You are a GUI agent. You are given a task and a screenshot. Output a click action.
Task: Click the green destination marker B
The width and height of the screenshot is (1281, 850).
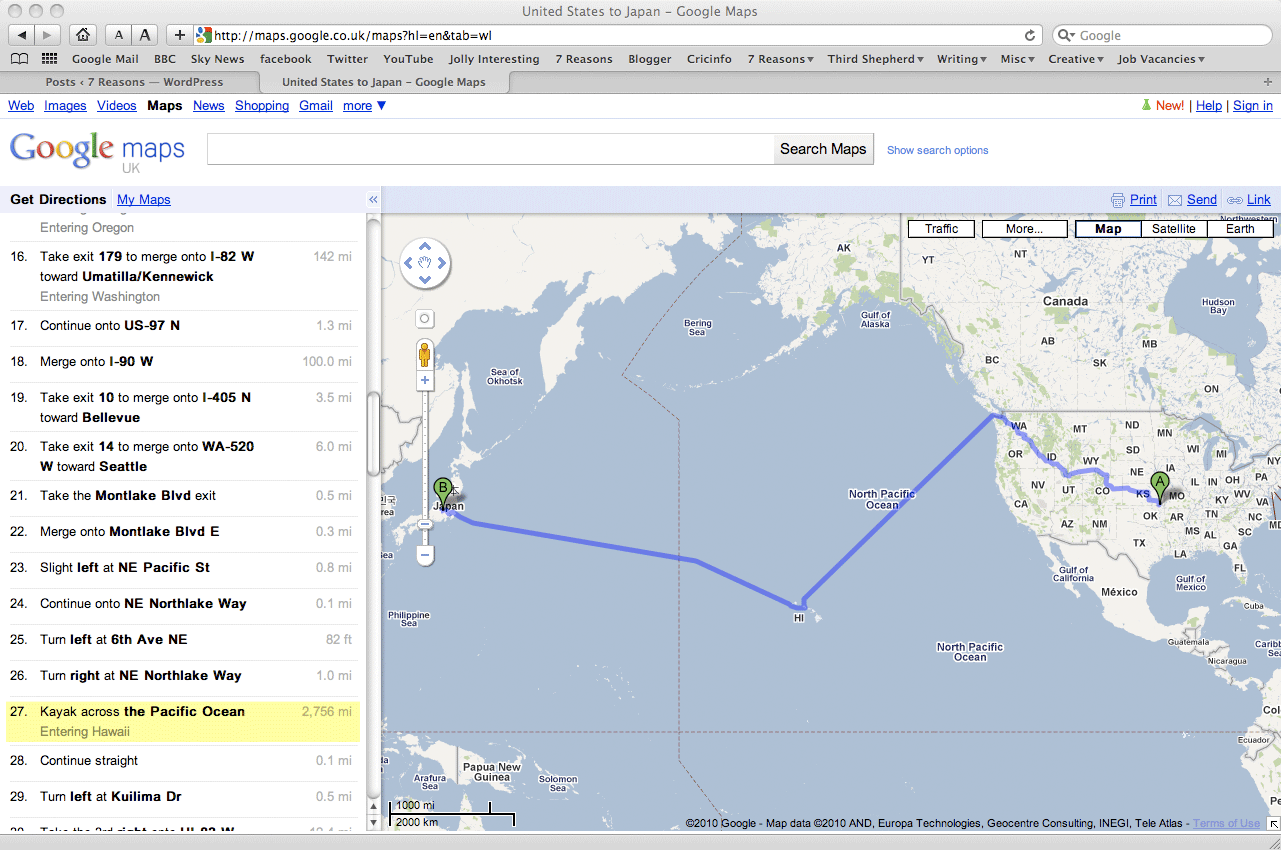442,491
